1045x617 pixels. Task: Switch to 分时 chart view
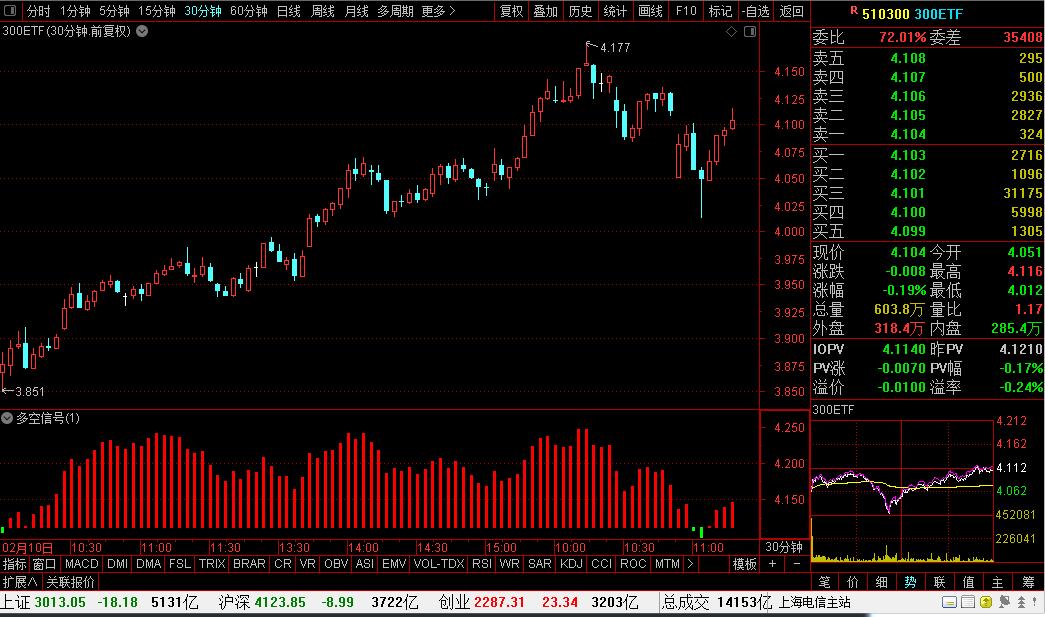(39, 11)
